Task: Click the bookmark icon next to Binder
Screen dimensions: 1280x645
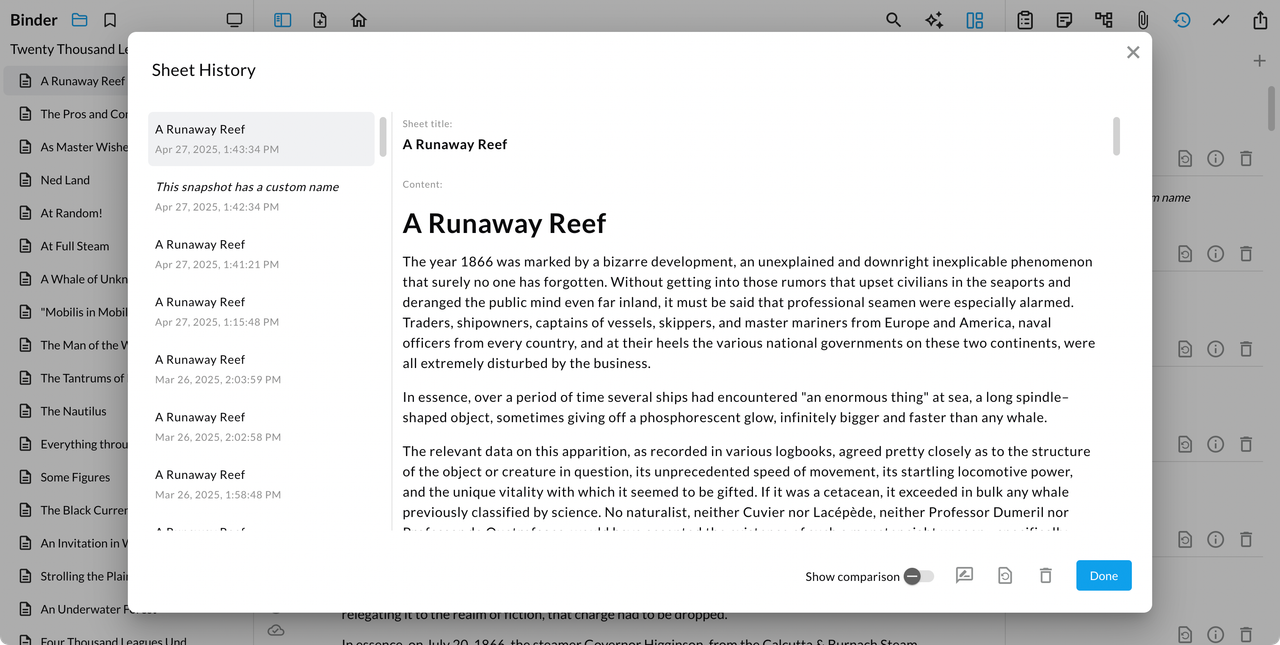Action: (110, 20)
